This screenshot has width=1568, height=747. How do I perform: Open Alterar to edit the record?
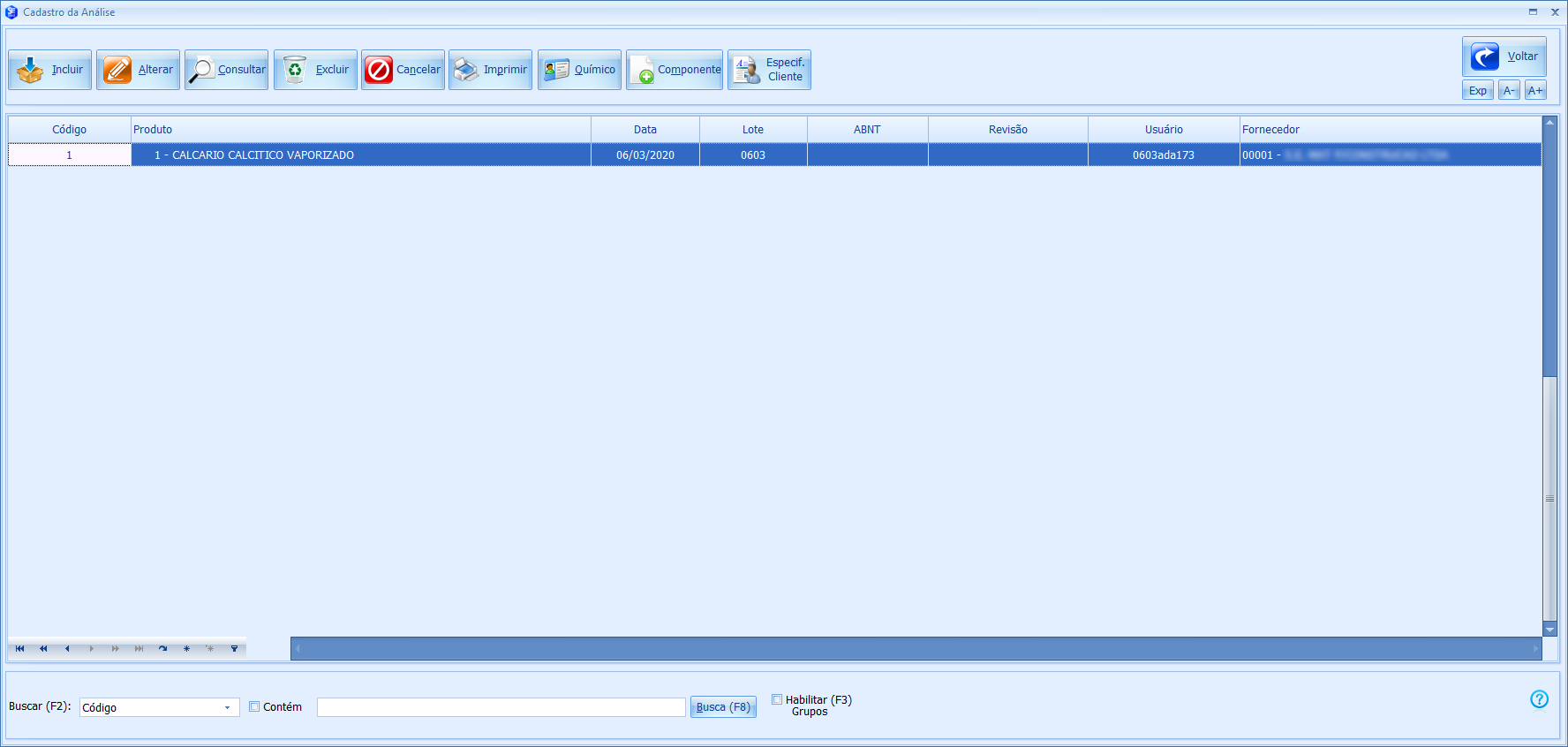pyautogui.click(x=138, y=70)
